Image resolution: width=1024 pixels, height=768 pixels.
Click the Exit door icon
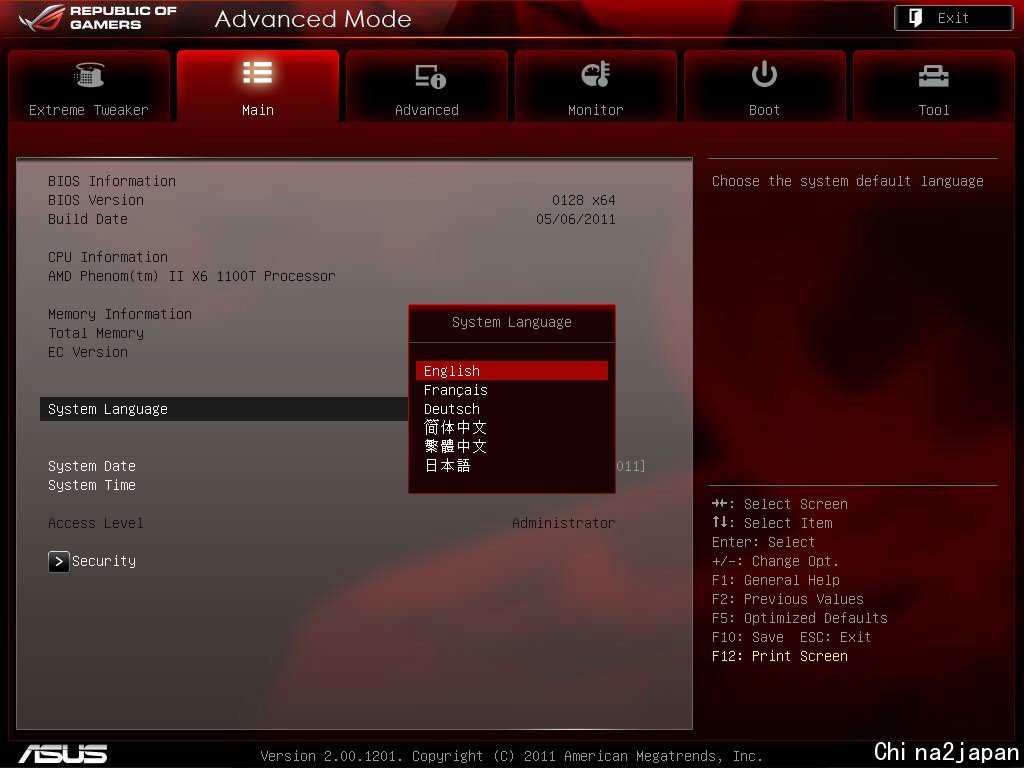pyautogui.click(x=915, y=18)
